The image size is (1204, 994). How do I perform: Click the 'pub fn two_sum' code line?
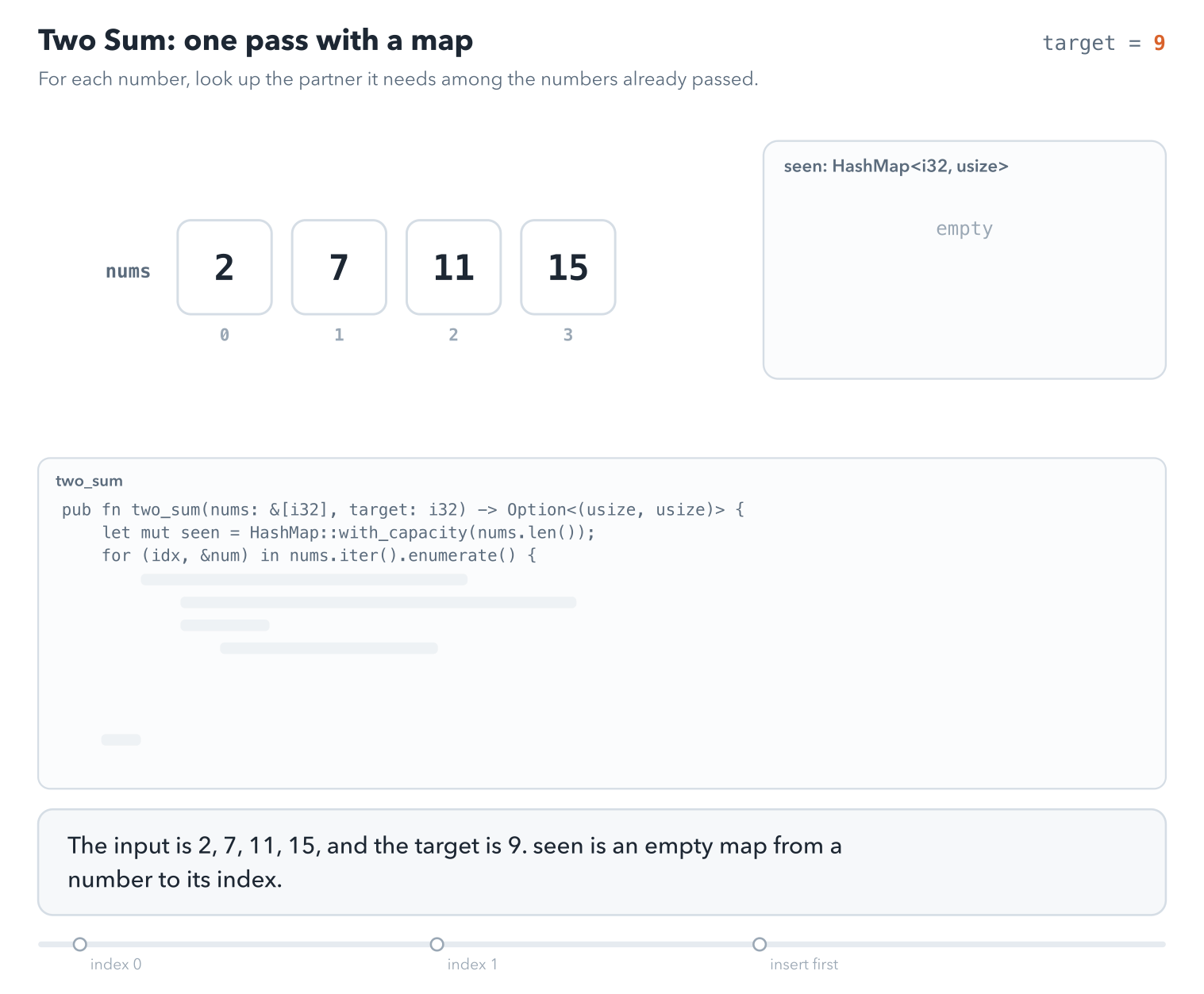click(403, 509)
